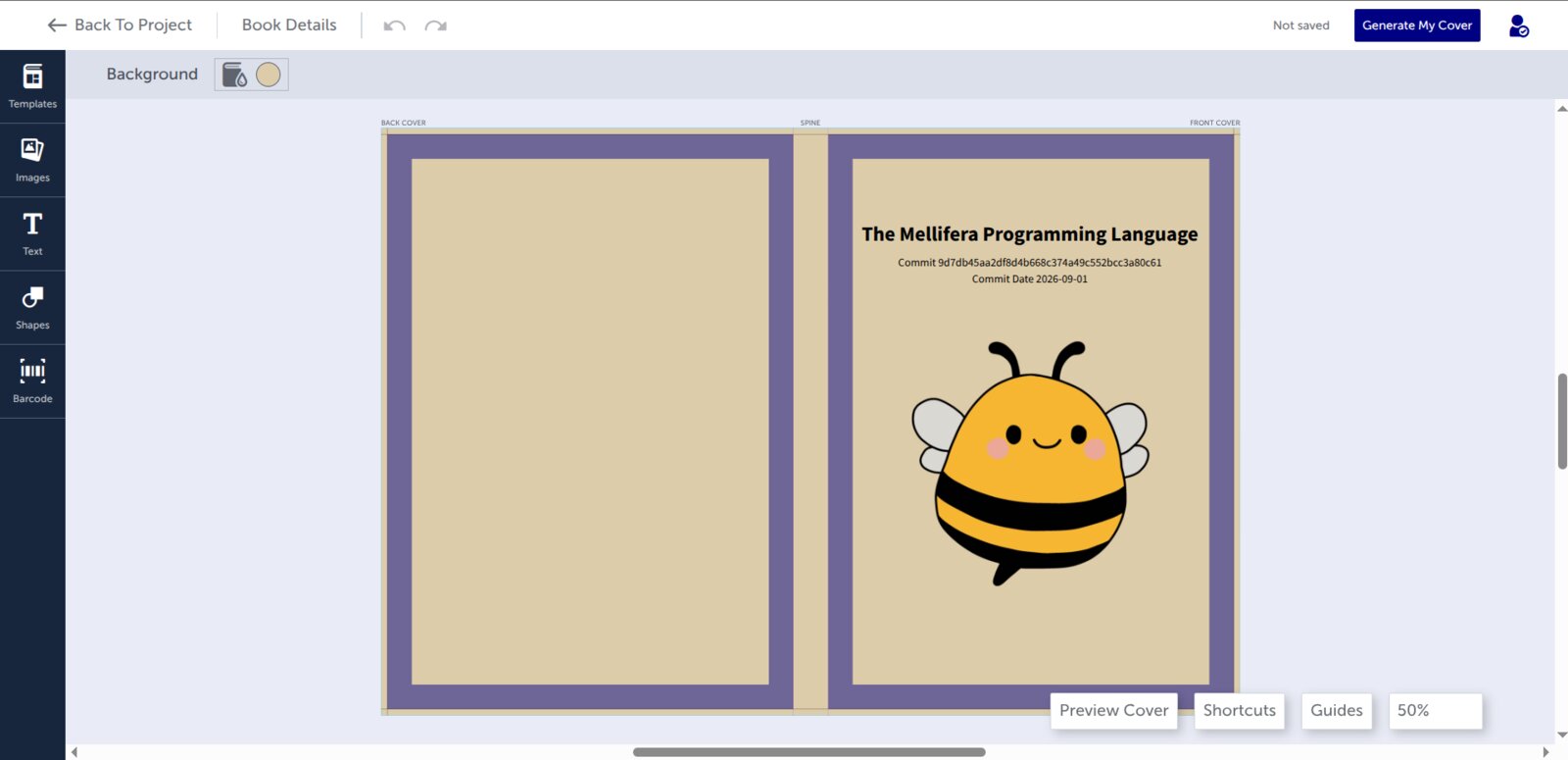Click the scroll left arrow

[x=74, y=752]
